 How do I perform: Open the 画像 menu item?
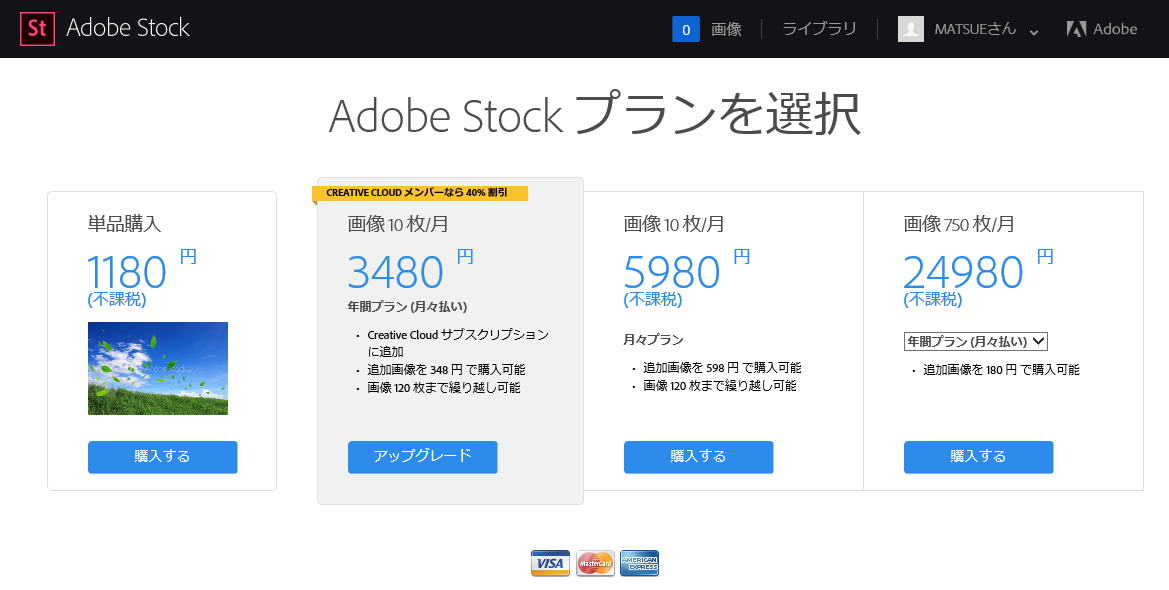726,29
